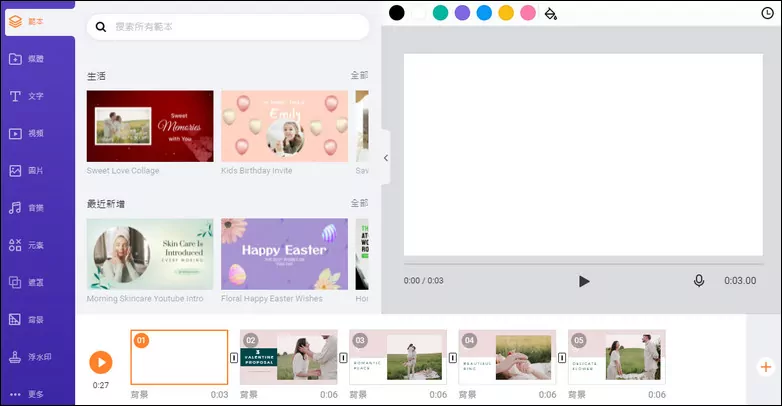
Task: Open the 媒體 media tab in sidebar
Action: tap(27, 59)
